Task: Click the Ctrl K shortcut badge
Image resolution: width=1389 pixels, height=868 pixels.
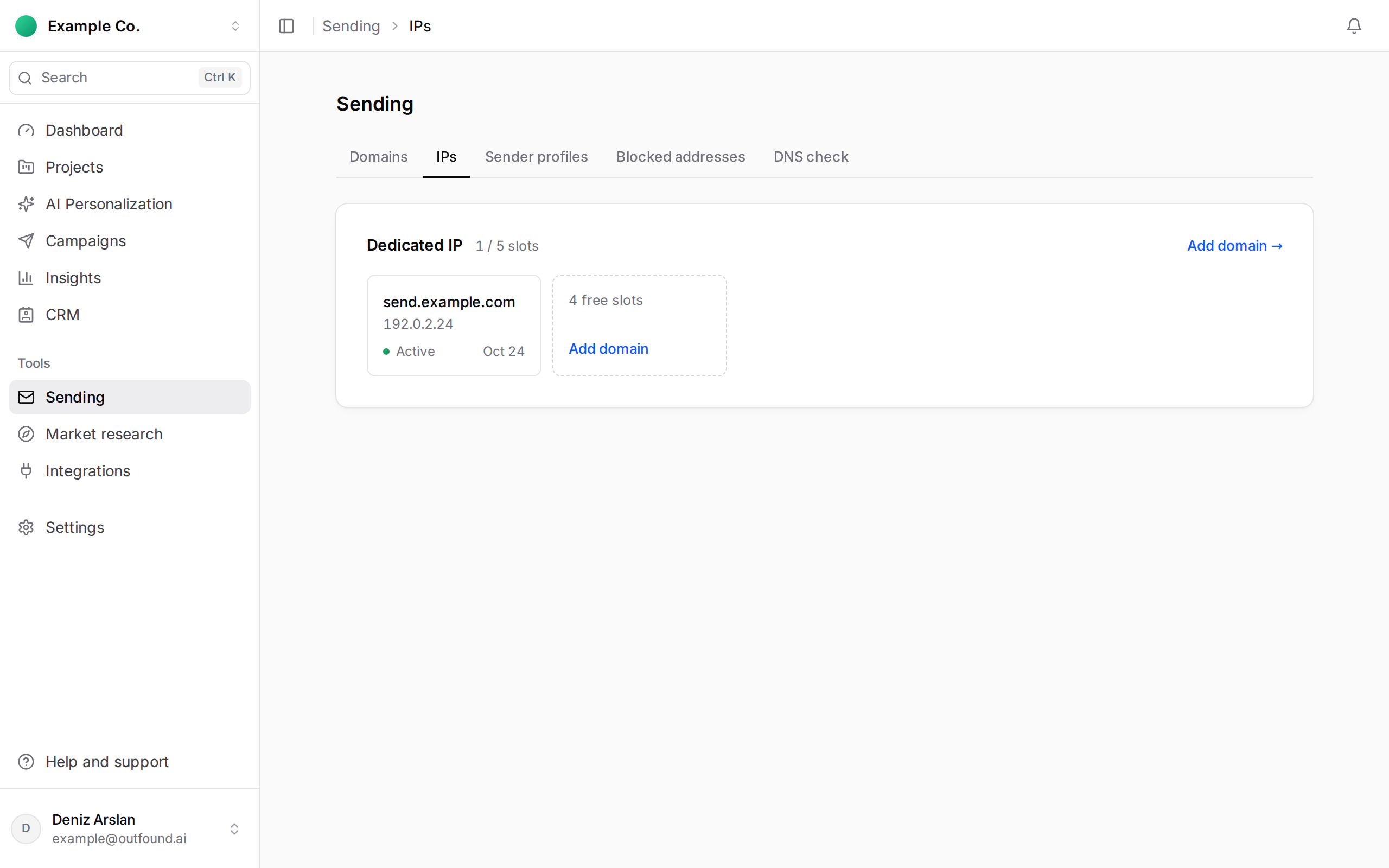Action: point(220,78)
